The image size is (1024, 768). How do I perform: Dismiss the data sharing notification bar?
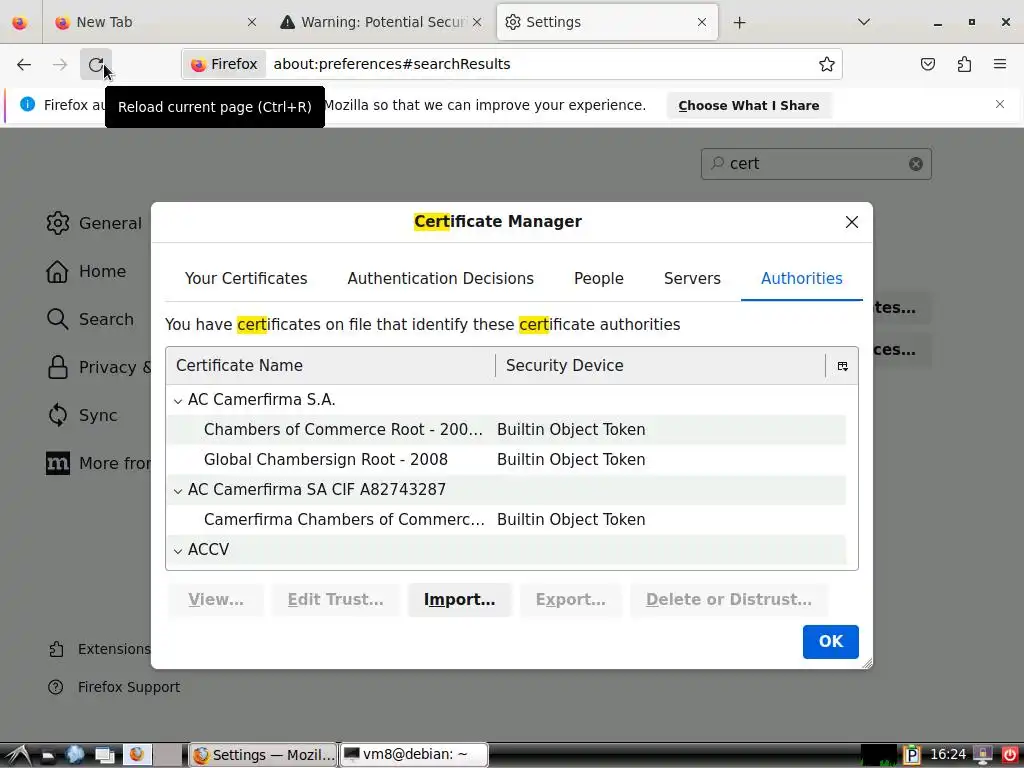pos(1000,104)
